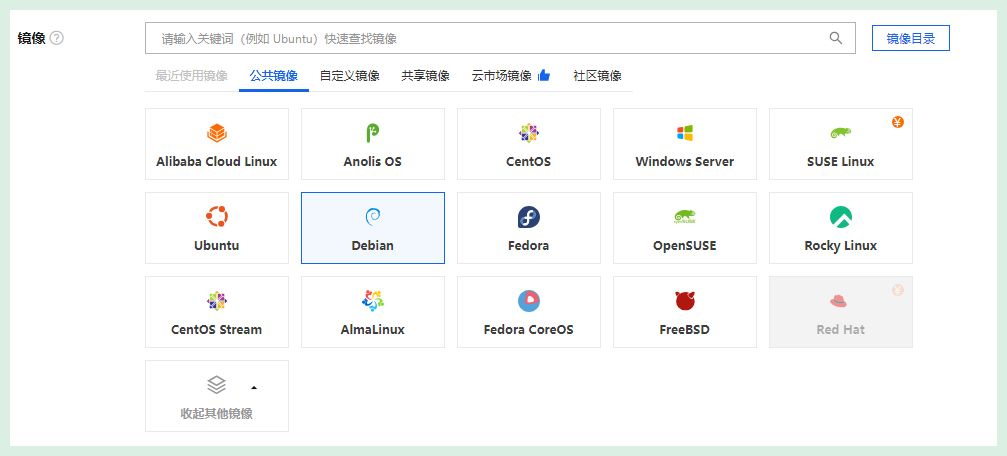This screenshot has width=1007, height=456.
Task: Click the SUSE Linux chameleon logo
Action: (841, 134)
